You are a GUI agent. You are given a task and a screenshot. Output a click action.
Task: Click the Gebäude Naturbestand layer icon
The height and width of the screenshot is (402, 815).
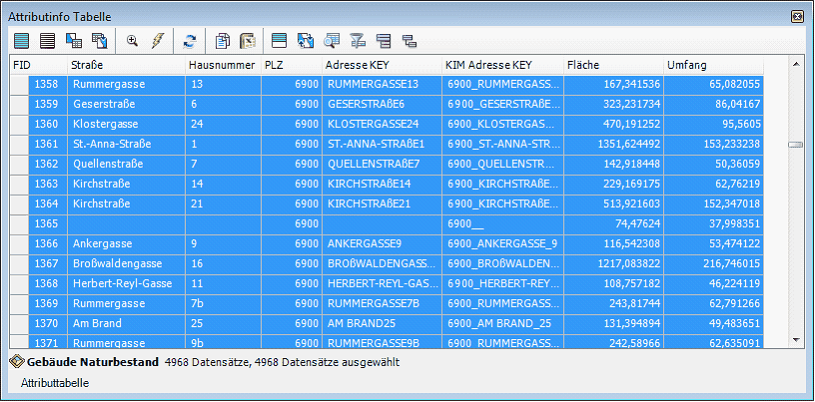(16, 362)
